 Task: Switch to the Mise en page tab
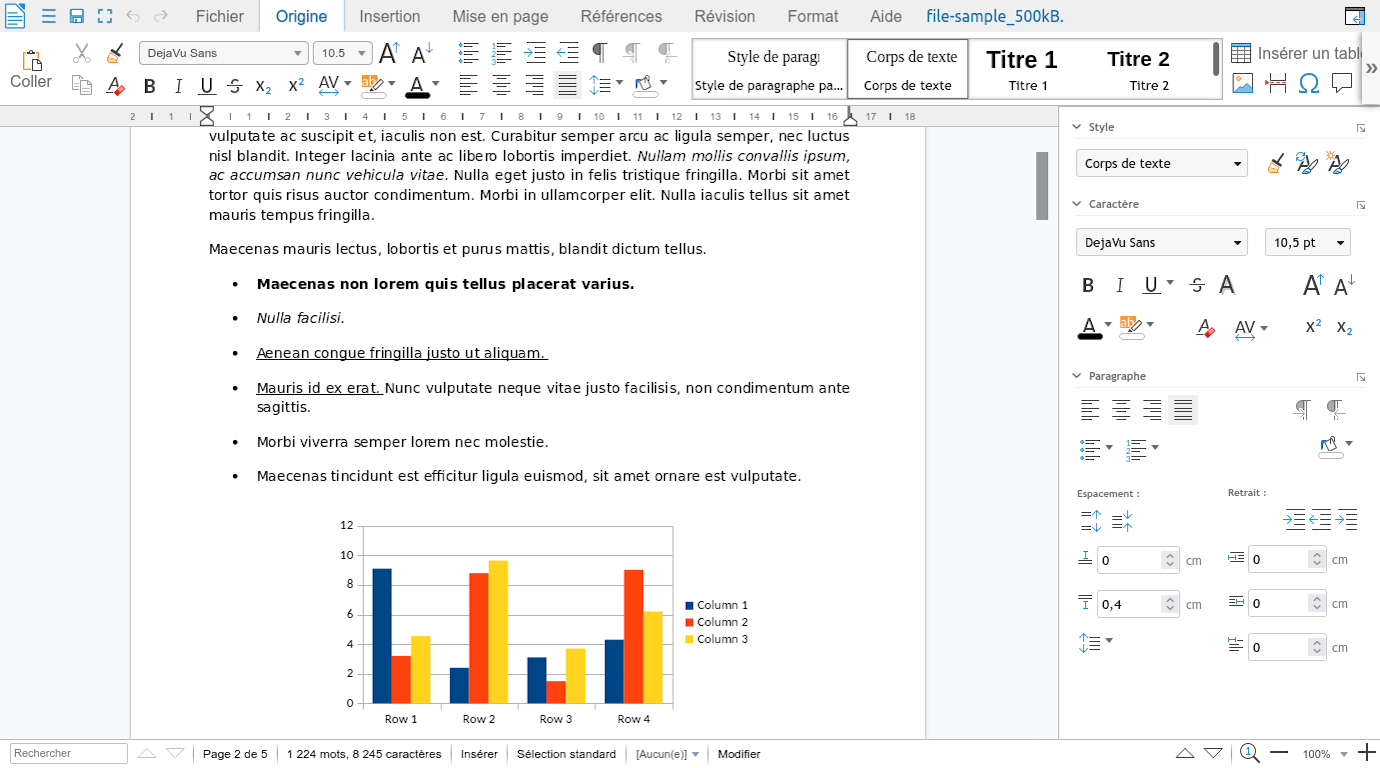(x=500, y=16)
